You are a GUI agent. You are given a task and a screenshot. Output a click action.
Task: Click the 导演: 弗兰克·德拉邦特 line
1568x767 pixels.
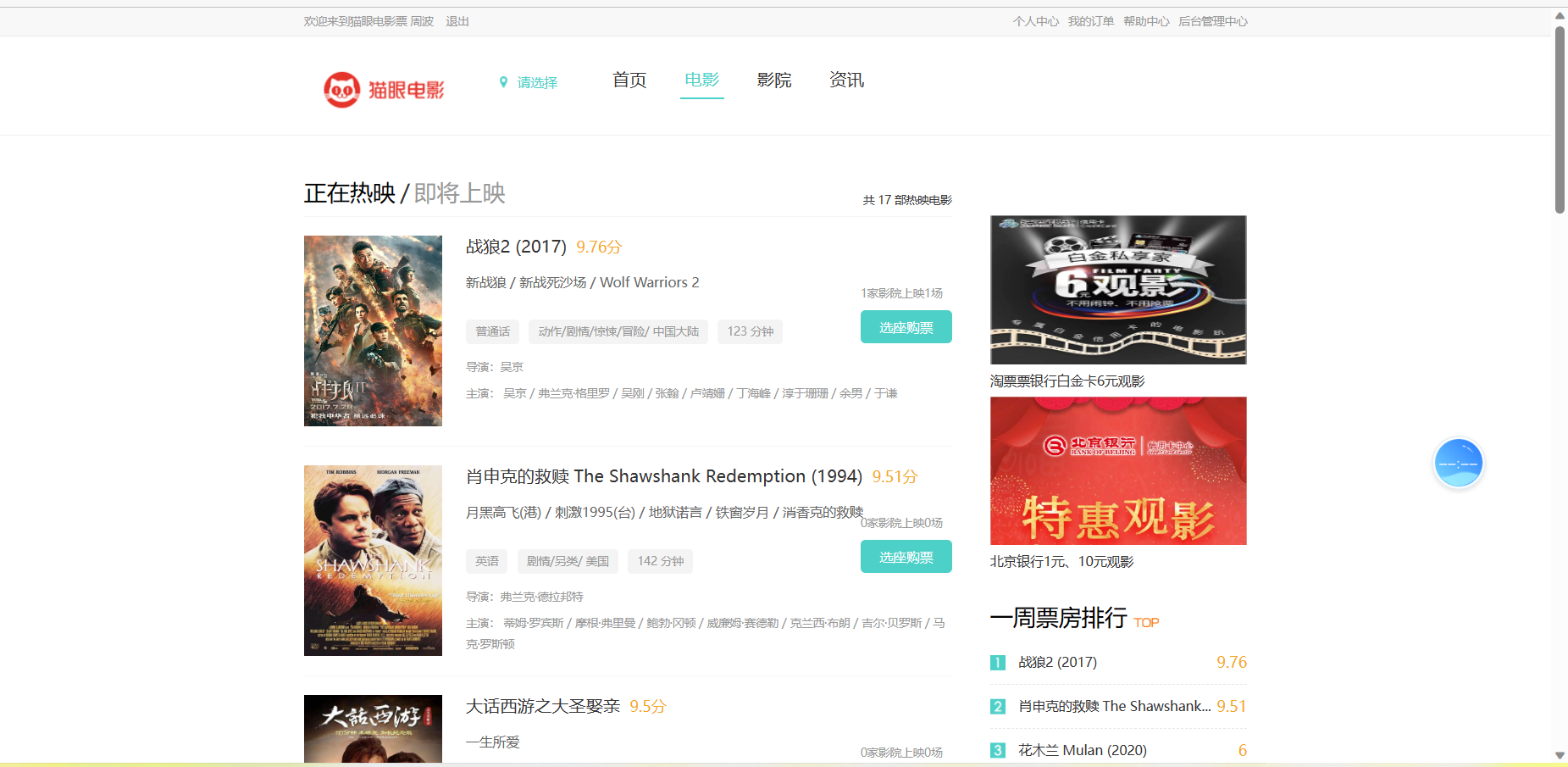[x=524, y=597]
